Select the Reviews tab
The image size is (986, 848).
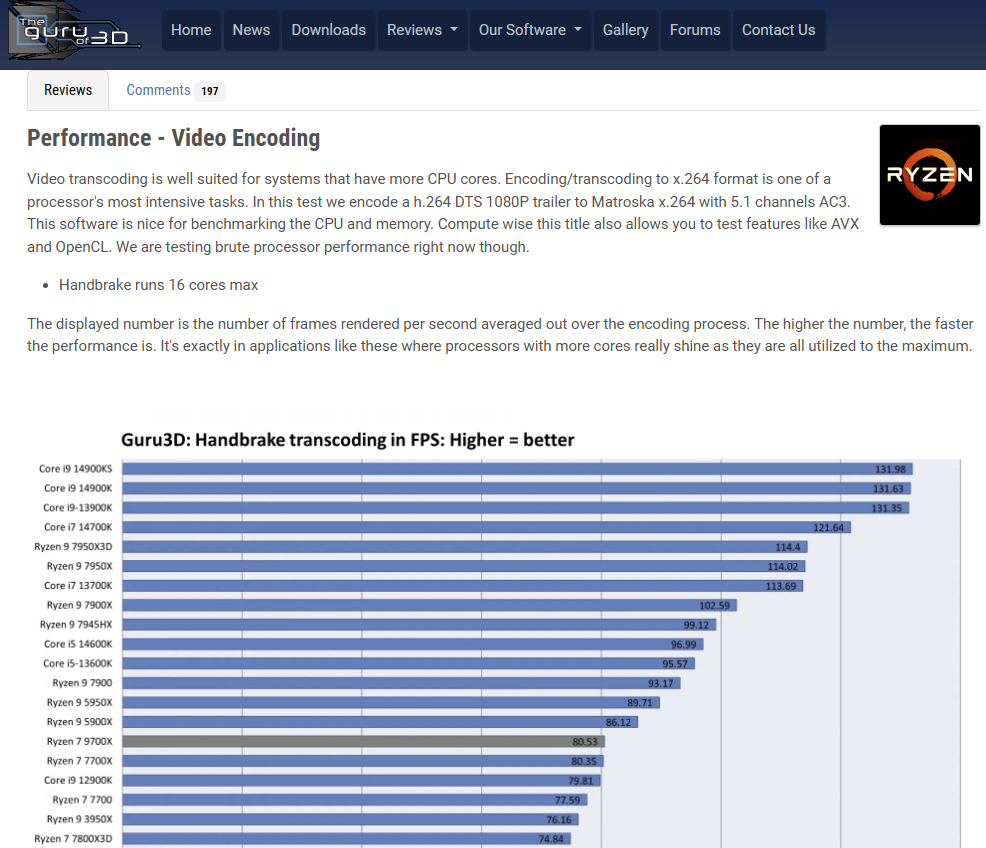68,91
